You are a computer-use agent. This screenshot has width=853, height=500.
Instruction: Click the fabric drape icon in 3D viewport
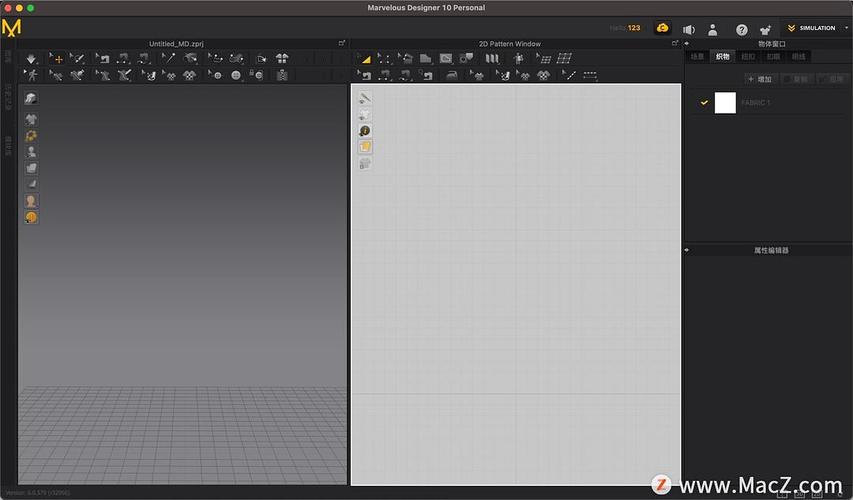pos(31,98)
